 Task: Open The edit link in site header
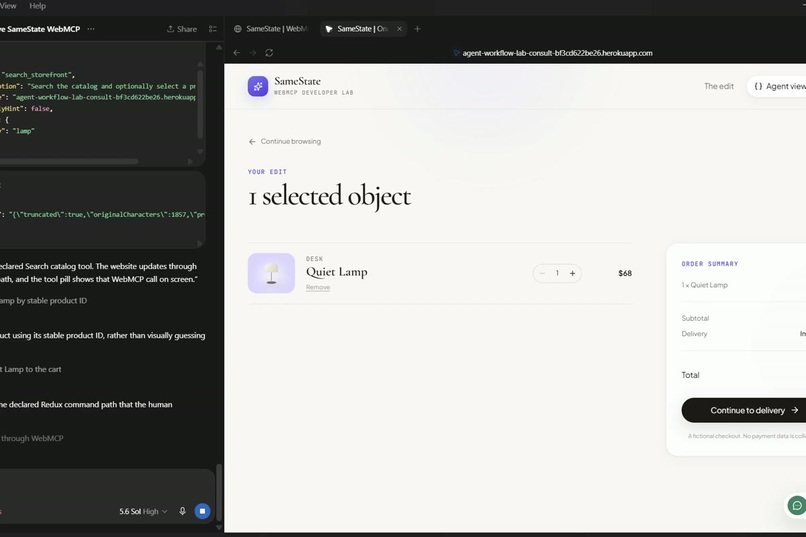[x=719, y=86]
